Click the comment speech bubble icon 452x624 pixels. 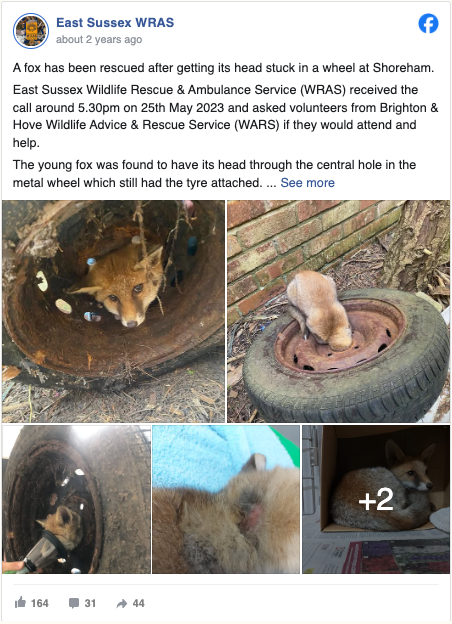(74, 603)
